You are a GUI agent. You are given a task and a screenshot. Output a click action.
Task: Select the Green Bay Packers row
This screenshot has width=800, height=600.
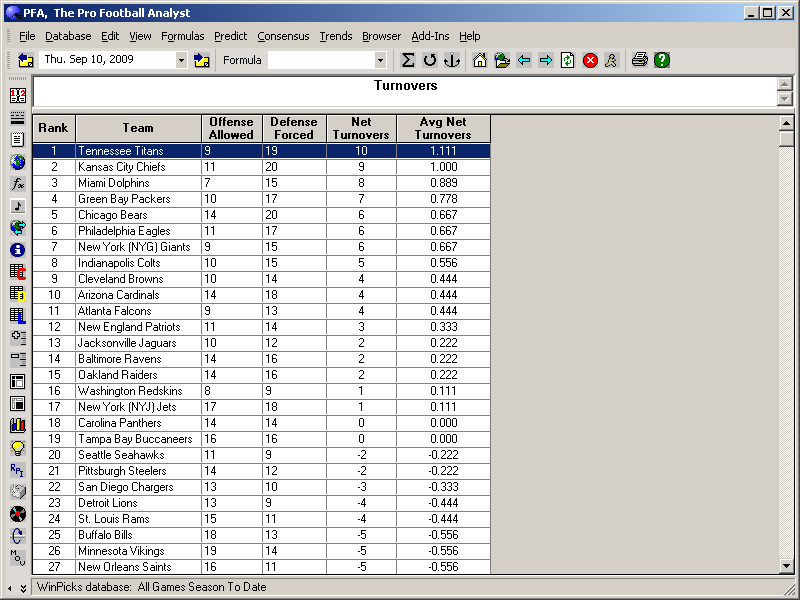tap(261, 199)
